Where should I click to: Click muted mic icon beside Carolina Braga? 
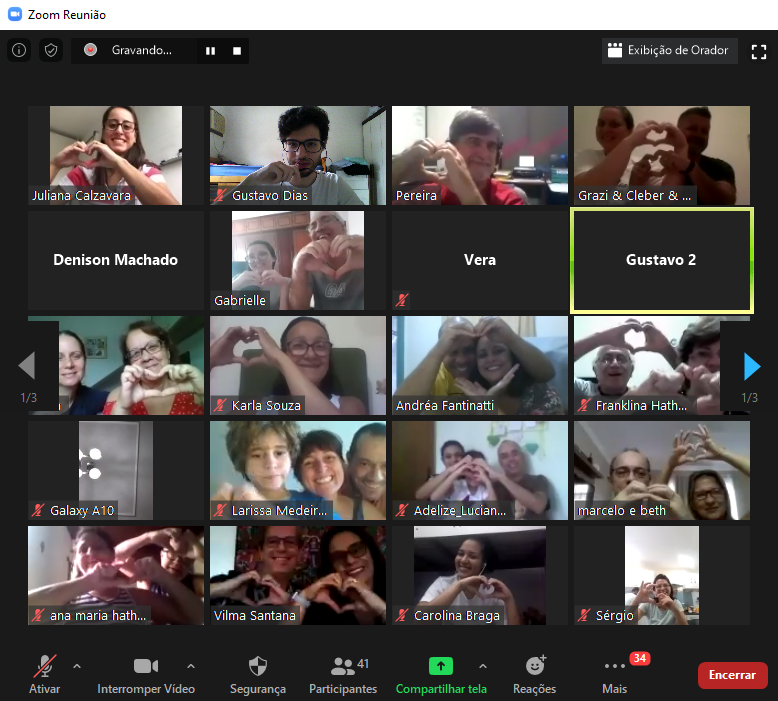click(402, 615)
